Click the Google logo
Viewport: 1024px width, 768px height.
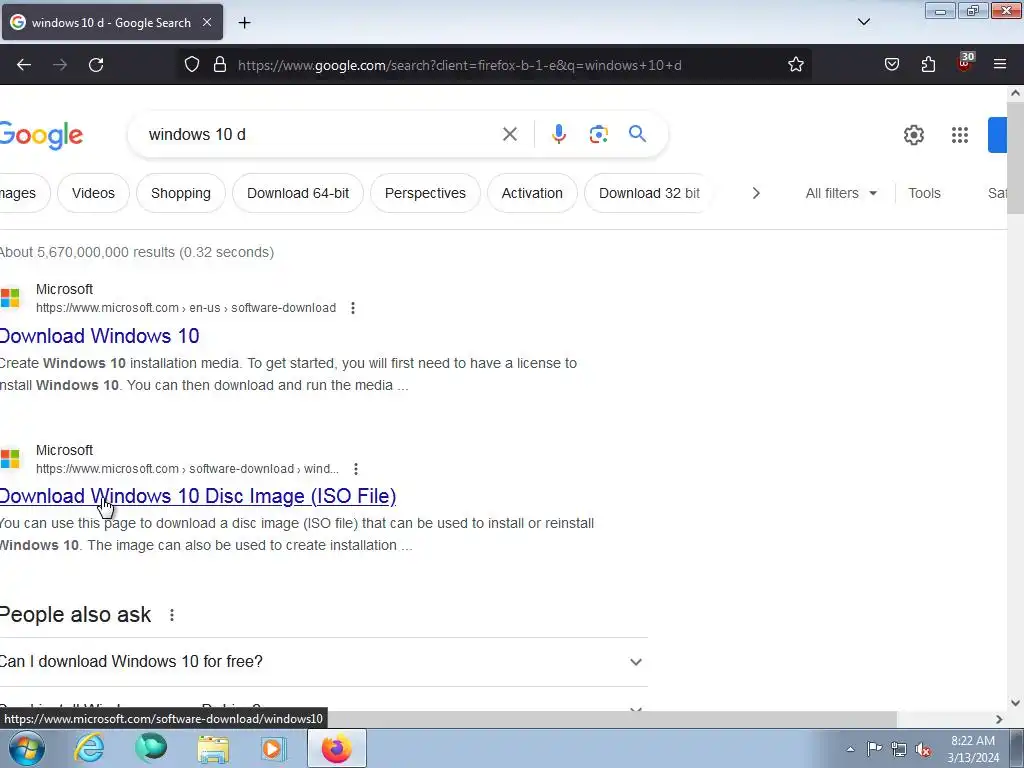pyautogui.click(x=41, y=135)
